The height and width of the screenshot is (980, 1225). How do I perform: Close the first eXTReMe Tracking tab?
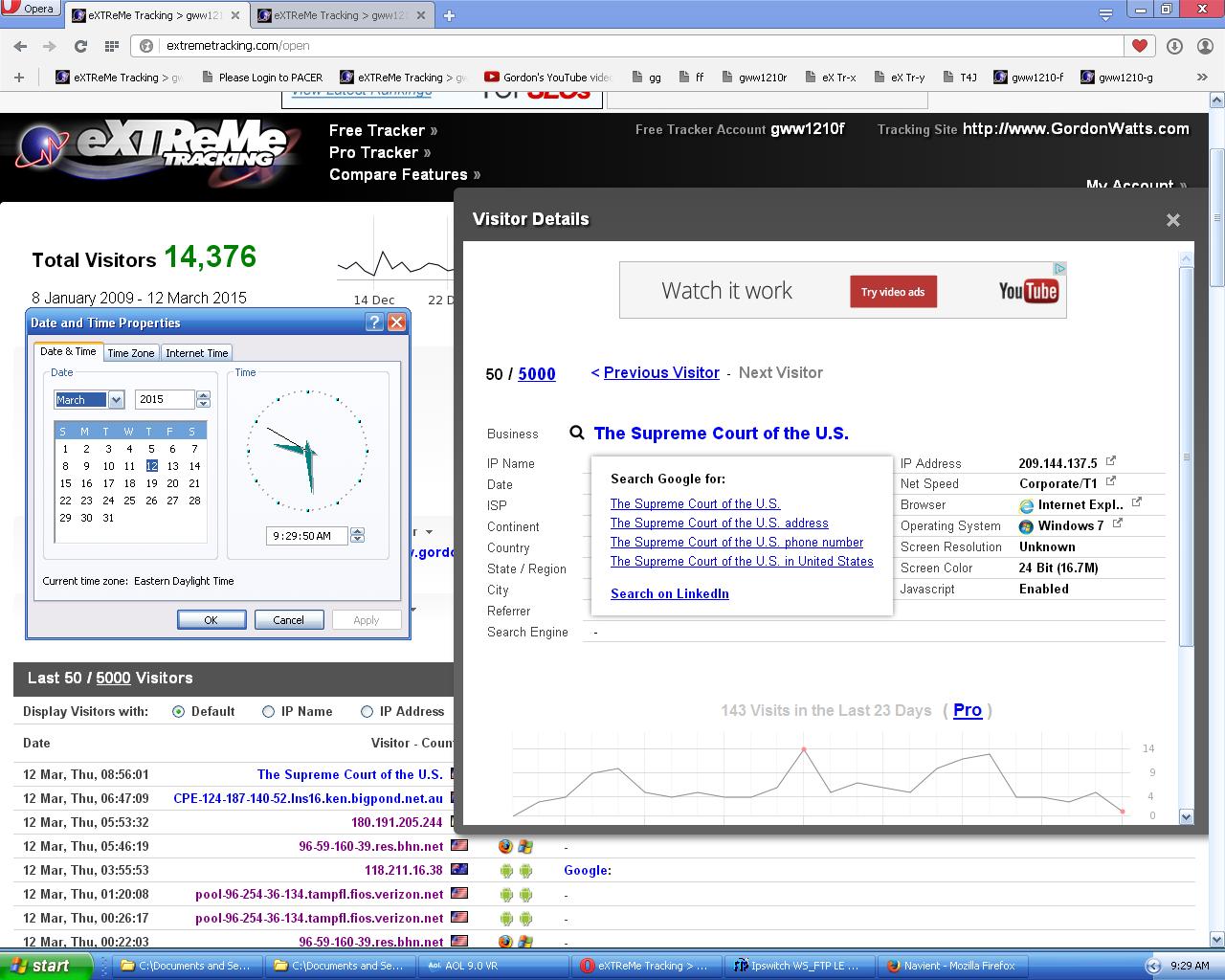point(234,15)
